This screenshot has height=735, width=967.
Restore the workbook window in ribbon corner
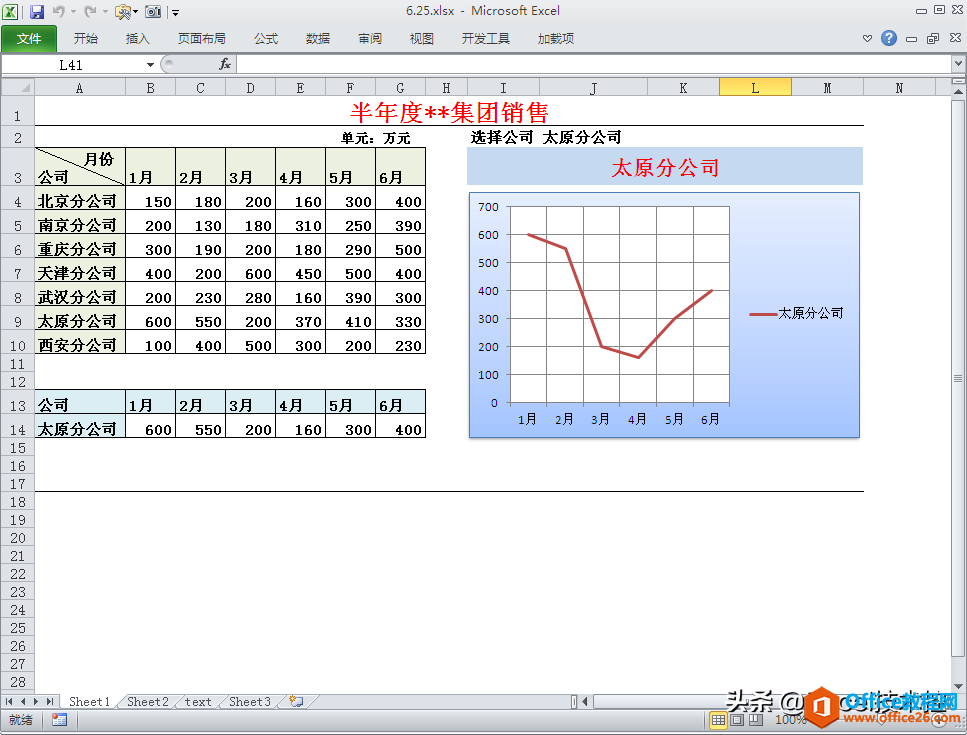pos(933,38)
